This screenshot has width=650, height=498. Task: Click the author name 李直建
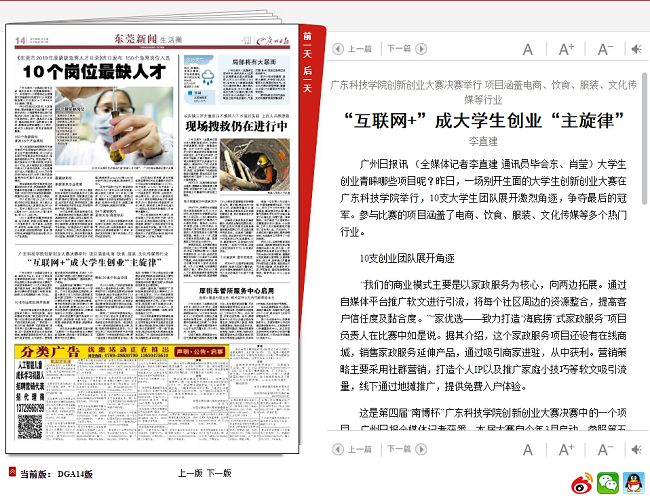[x=483, y=141]
